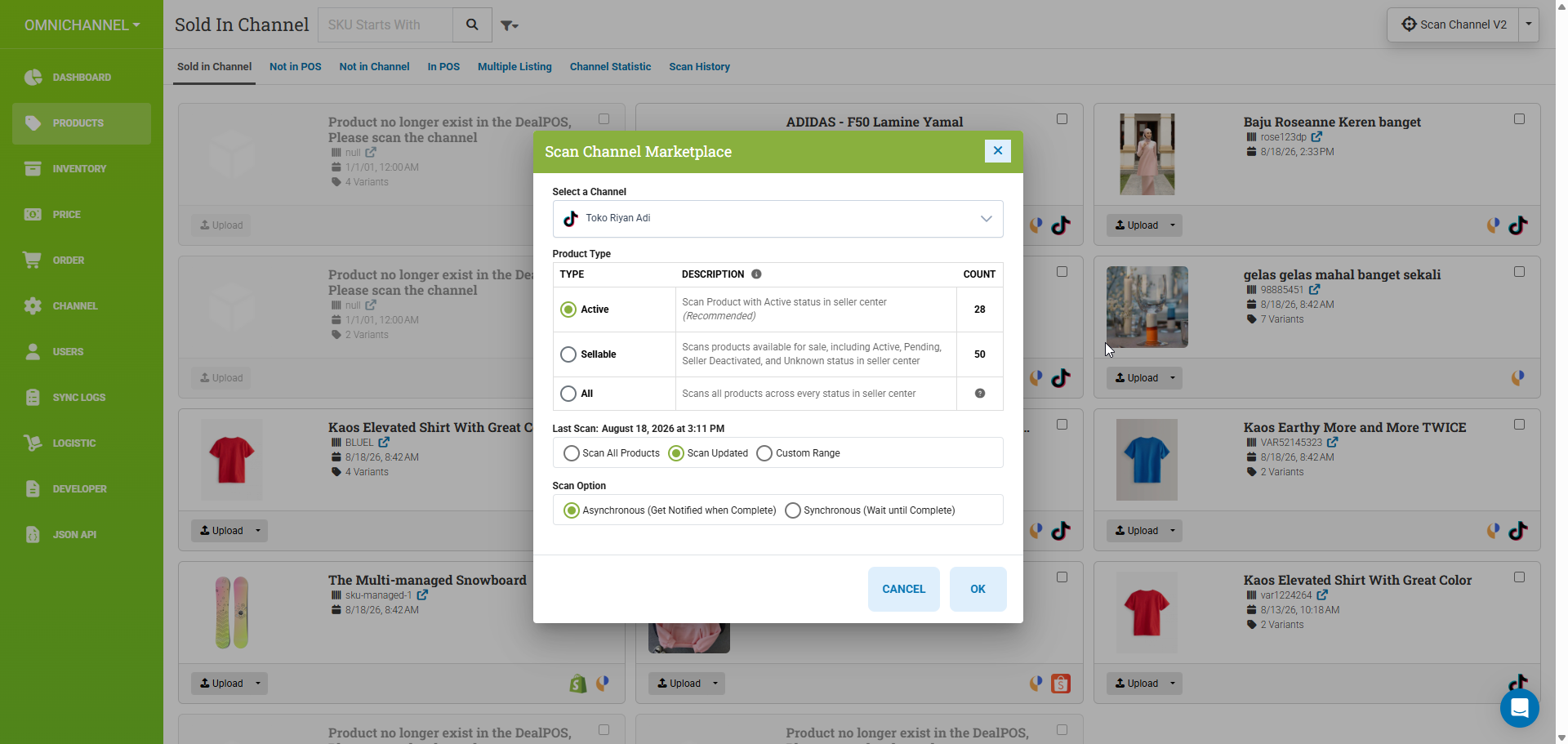Expand the arrow beside Scan Channel V2
The width and height of the screenshot is (1568, 744).
coord(1529,25)
